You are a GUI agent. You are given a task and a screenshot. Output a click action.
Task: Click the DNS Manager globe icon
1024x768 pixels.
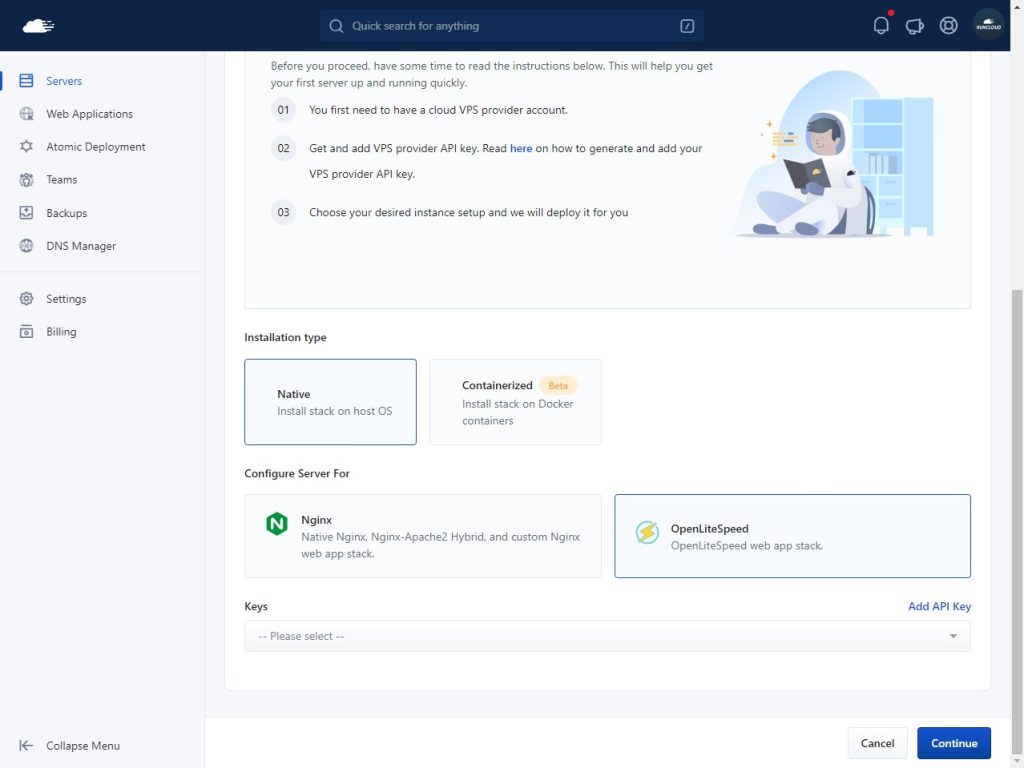tap(27, 246)
